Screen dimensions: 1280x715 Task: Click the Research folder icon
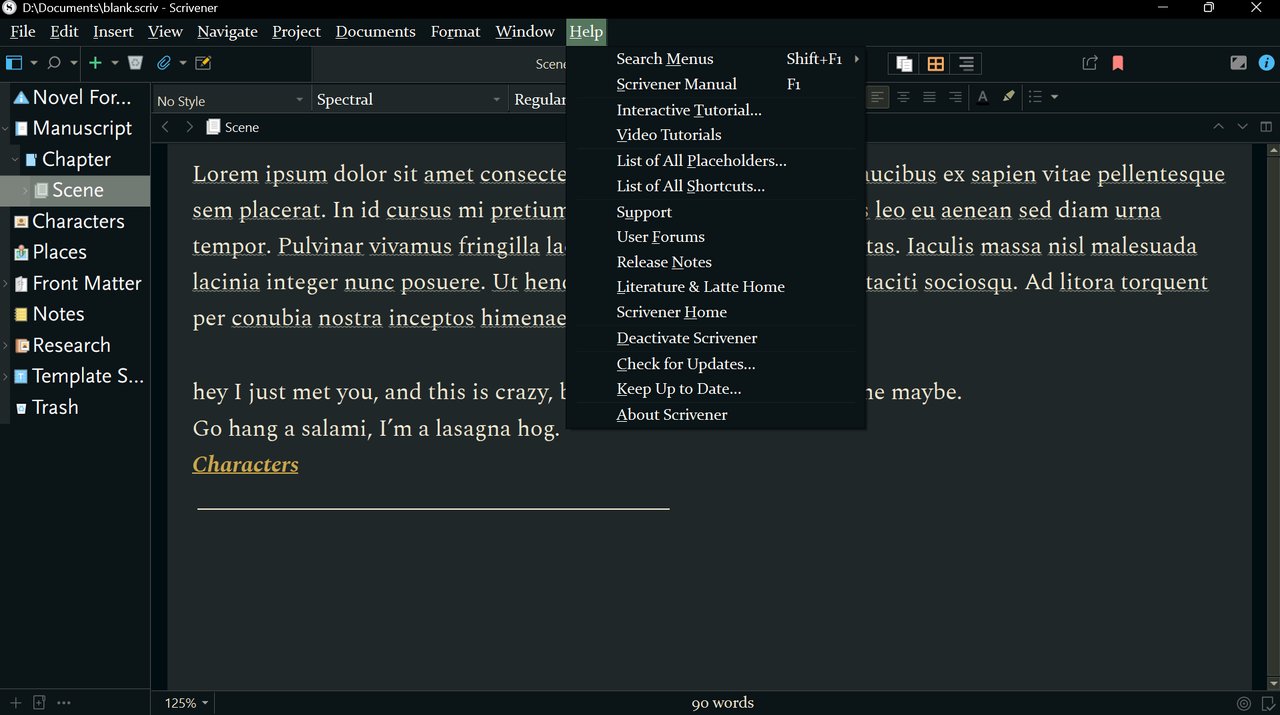click(21, 345)
